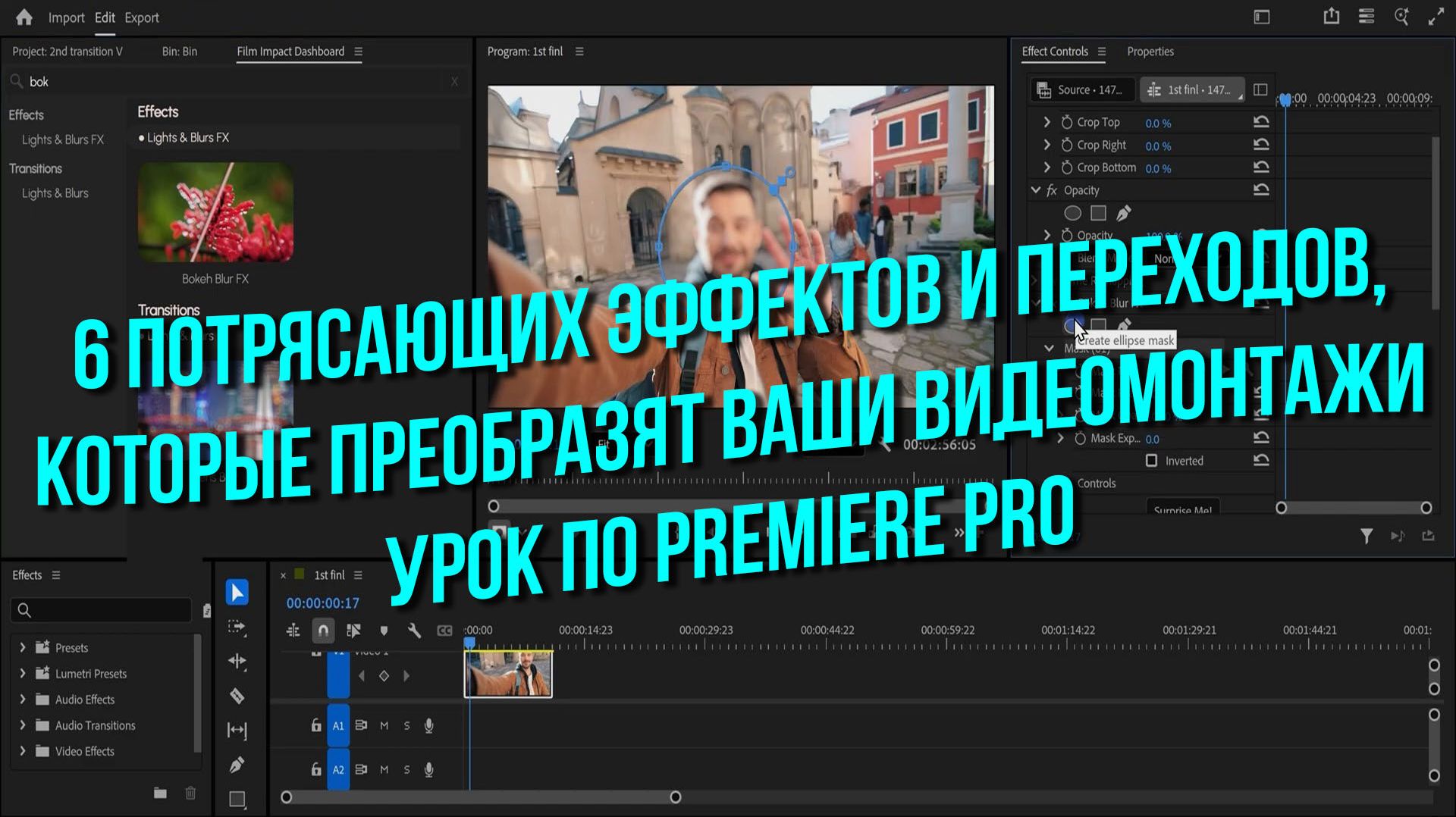
Task: Open the Export menu
Action: (x=141, y=17)
